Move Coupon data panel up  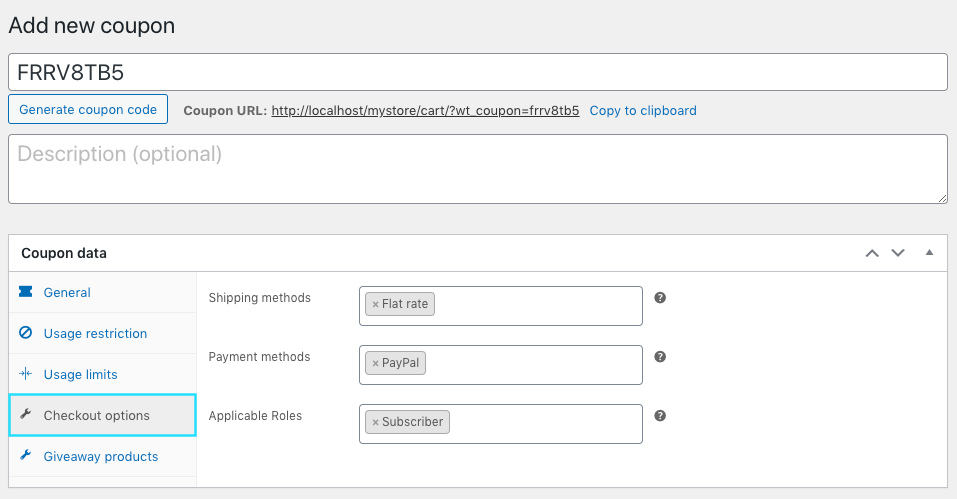click(872, 253)
